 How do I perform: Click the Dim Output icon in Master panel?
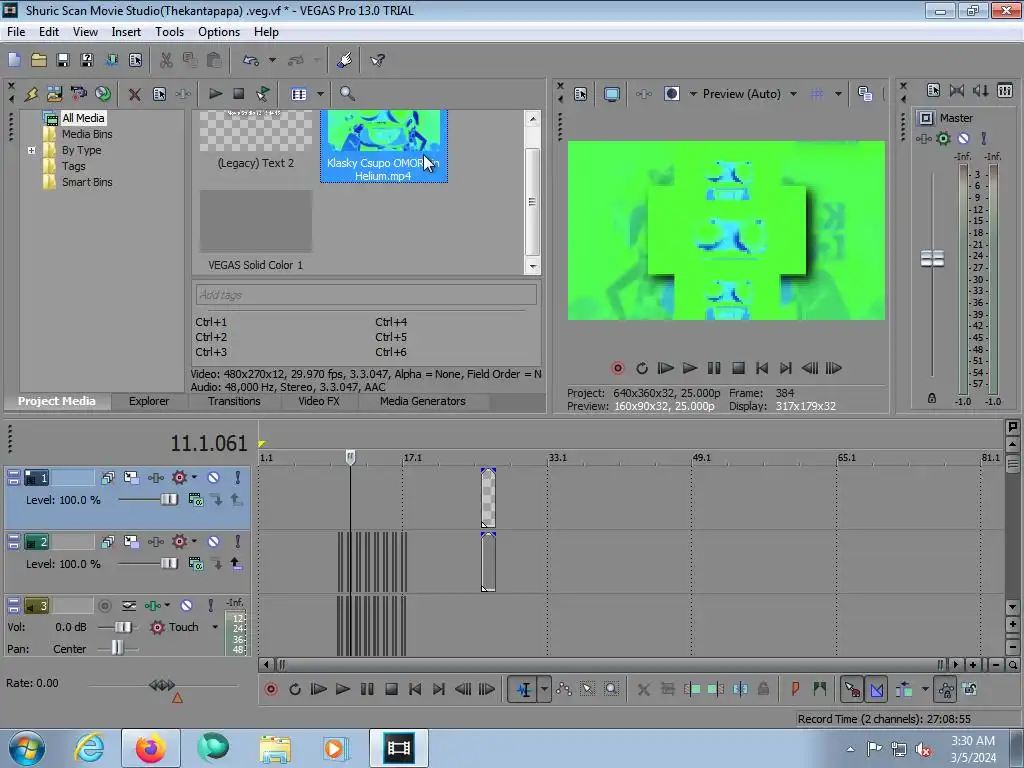tap(980, 91)
